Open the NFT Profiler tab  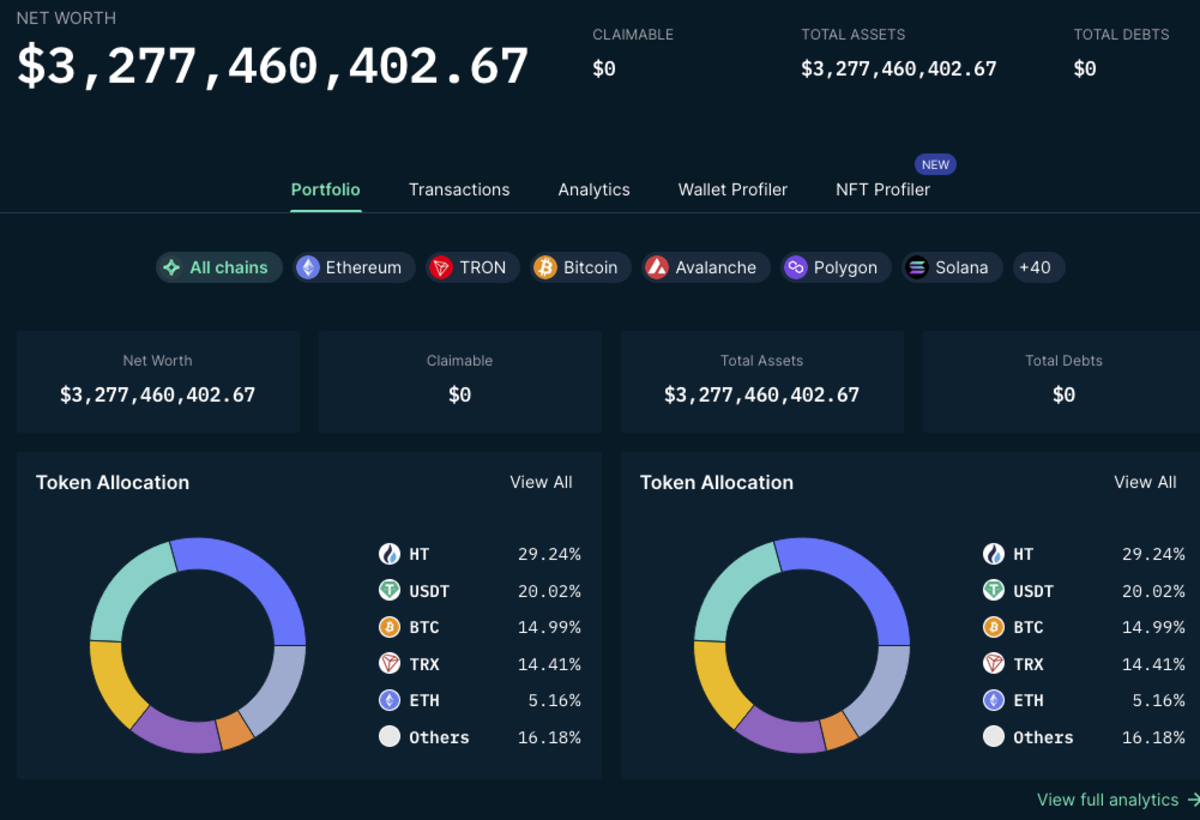coord(883,189)
